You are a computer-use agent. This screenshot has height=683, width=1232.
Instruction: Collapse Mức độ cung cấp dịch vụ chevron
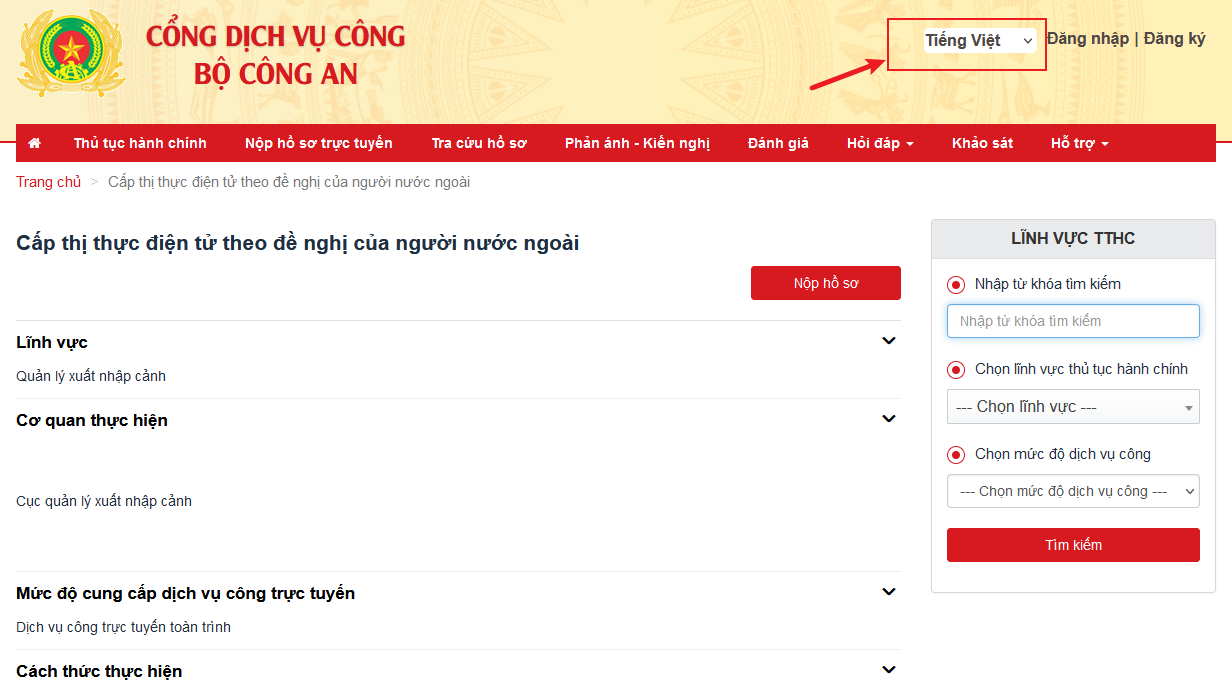889,592
